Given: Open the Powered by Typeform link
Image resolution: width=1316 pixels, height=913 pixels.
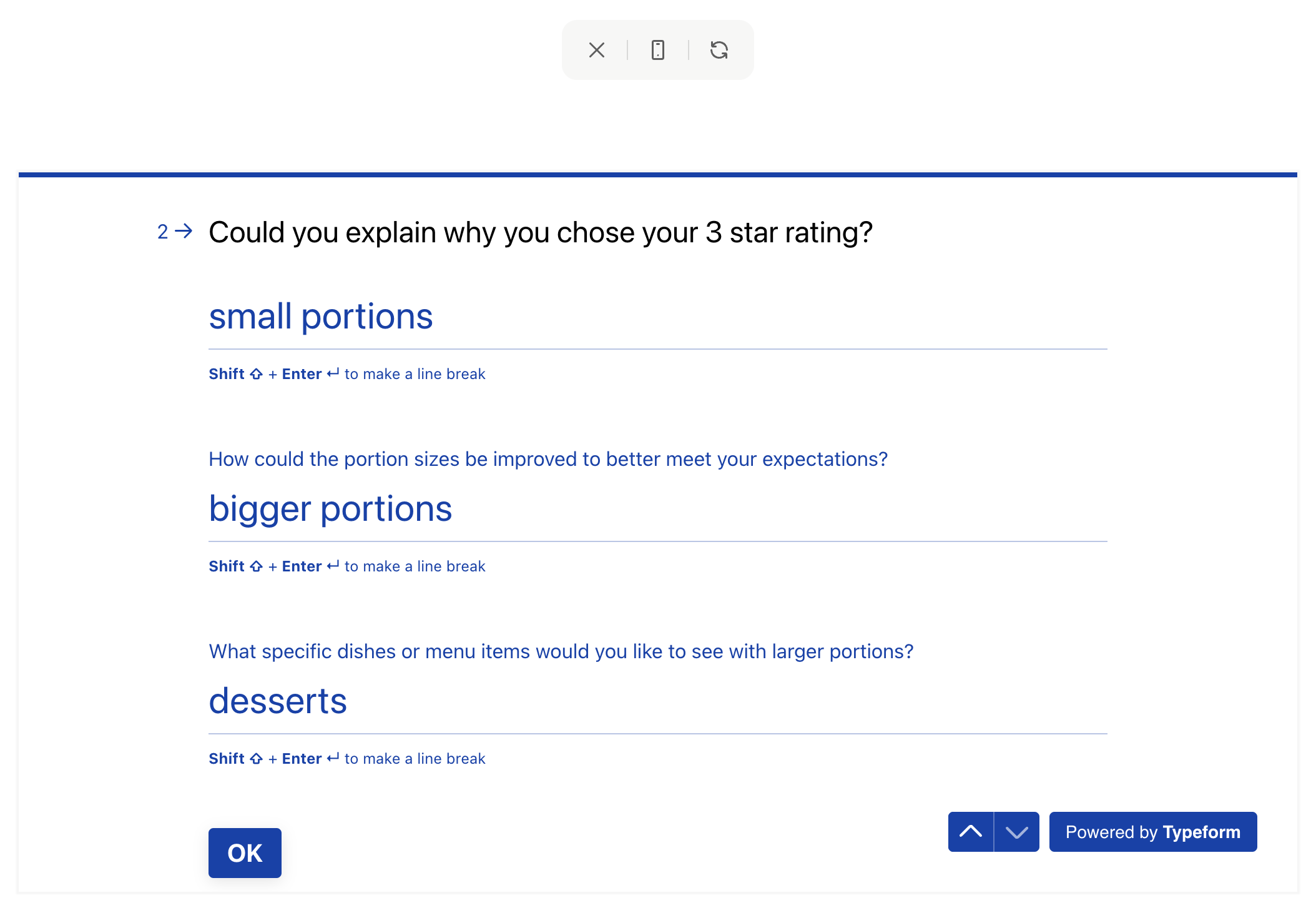Looking at the screenshot, I should 1153,832.
